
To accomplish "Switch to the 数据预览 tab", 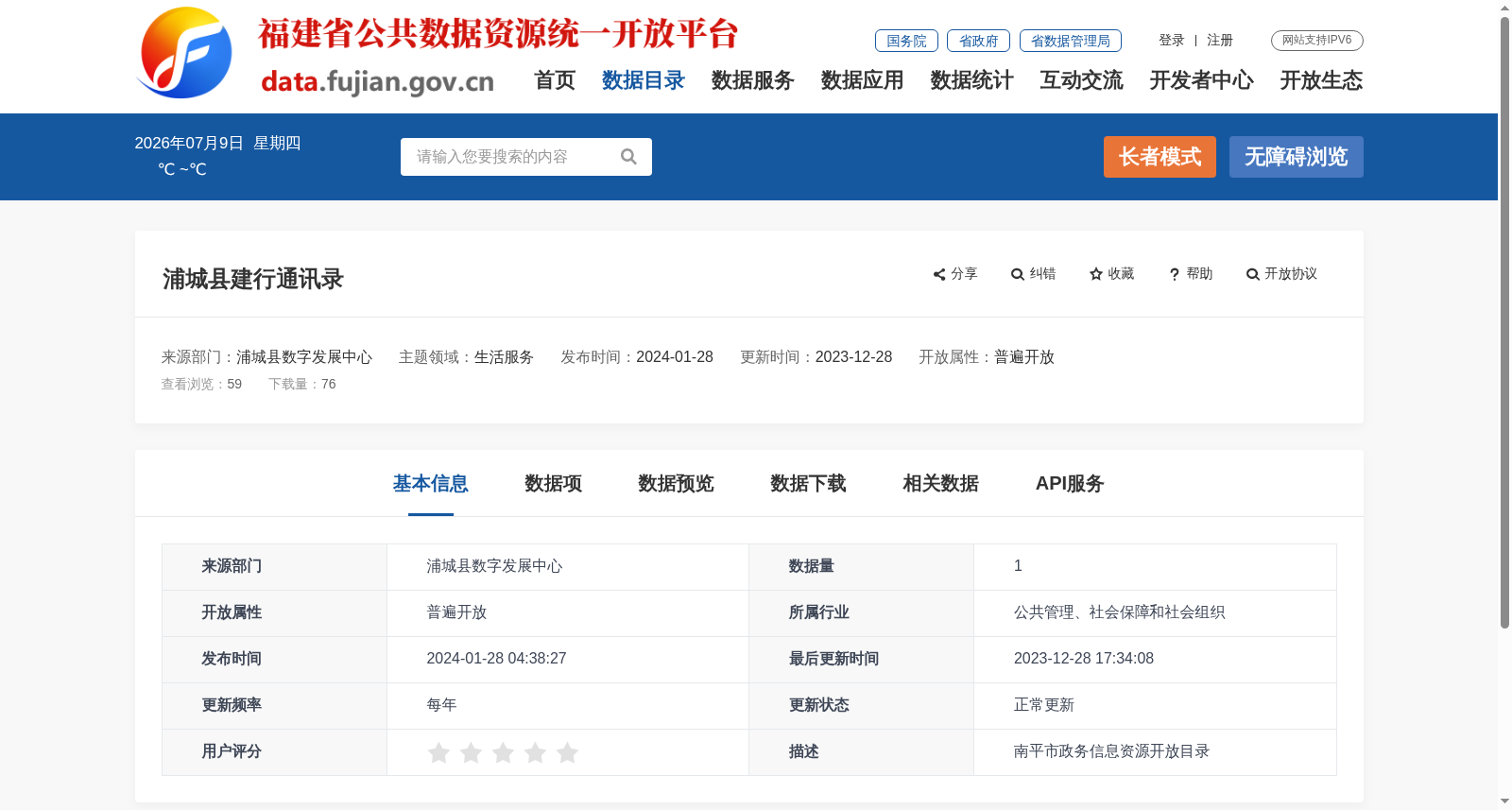I will [677, 484].
